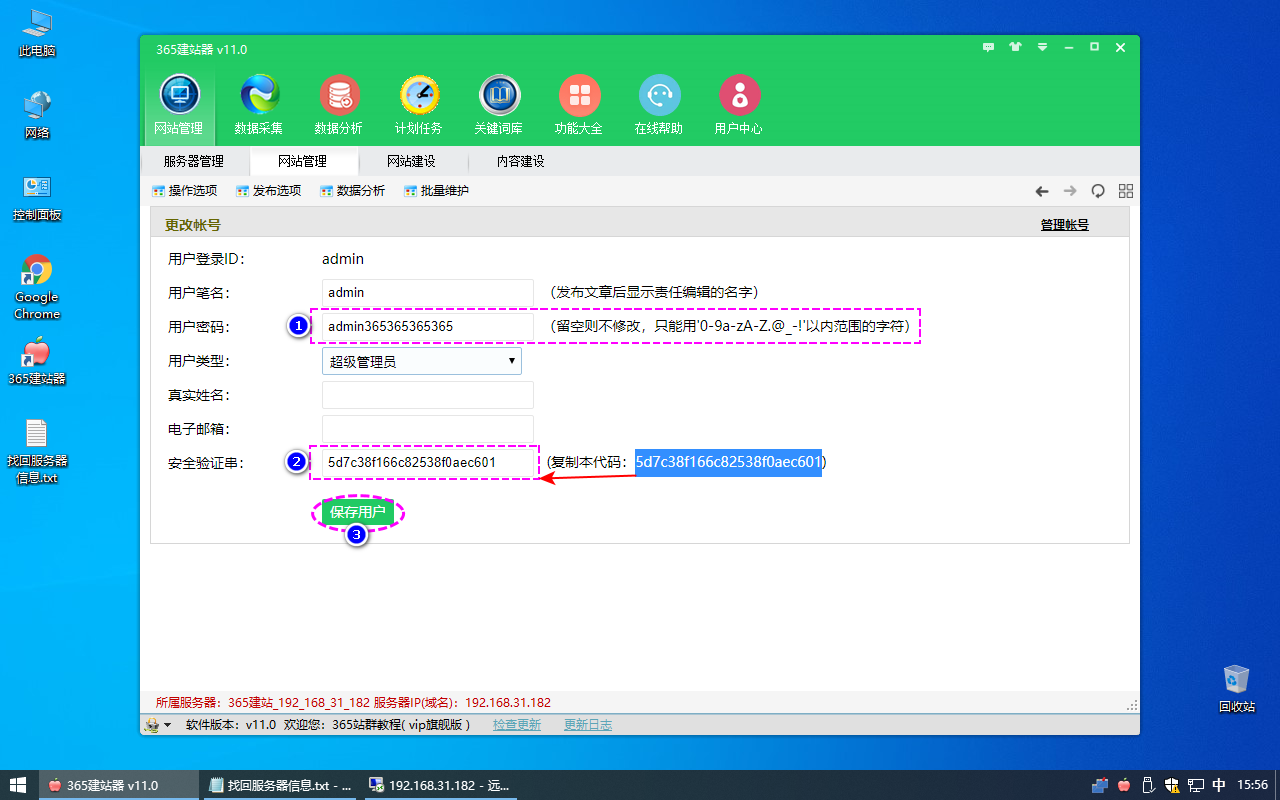Image resolution: width=1280 pixels, height=800 pixels.
Task: Click the network tray icon
Action: click(x=1195, y=785)
